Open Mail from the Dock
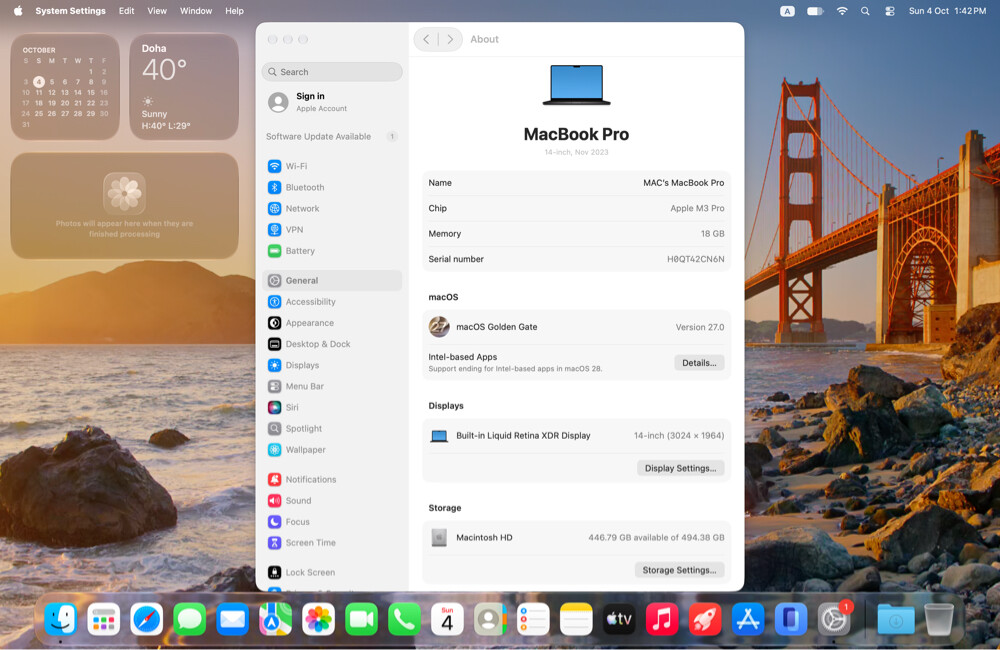The image size is (1000, 650). (233, 619)
